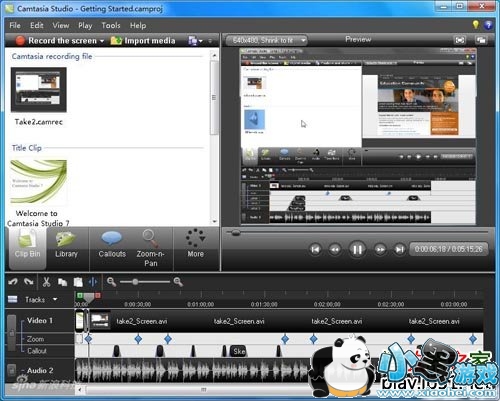The image size is (500, 401).
Task: Click the 0:00:06;18 / 0:05:15;26 time display
Action: (x=448, y=249)
